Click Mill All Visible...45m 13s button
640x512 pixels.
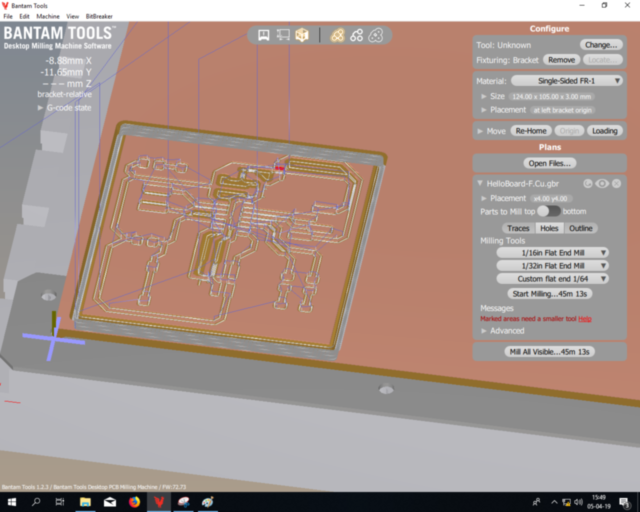(549, 352)
